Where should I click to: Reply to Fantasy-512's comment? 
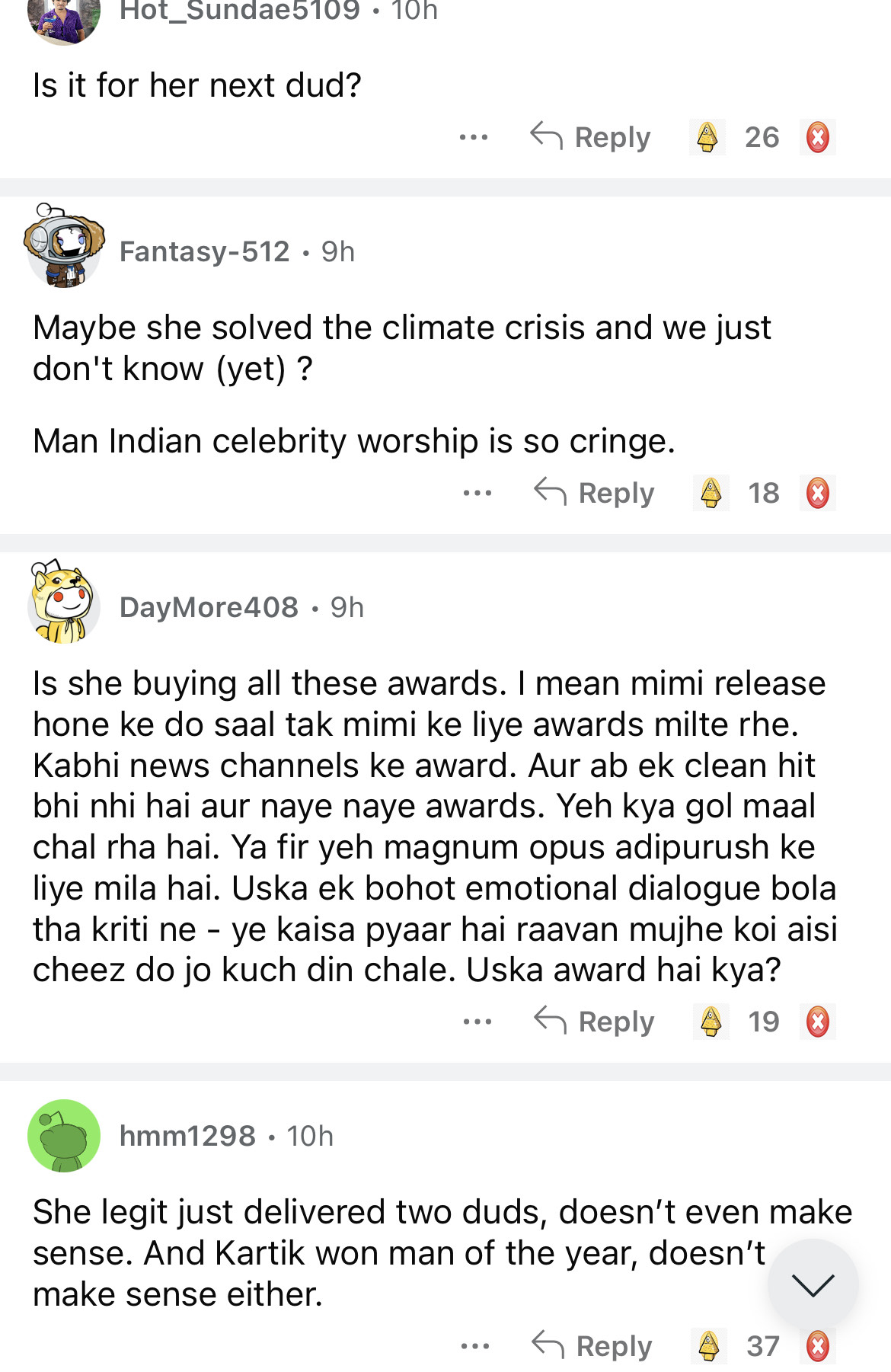pyautogui.click(x=594, y=493)
